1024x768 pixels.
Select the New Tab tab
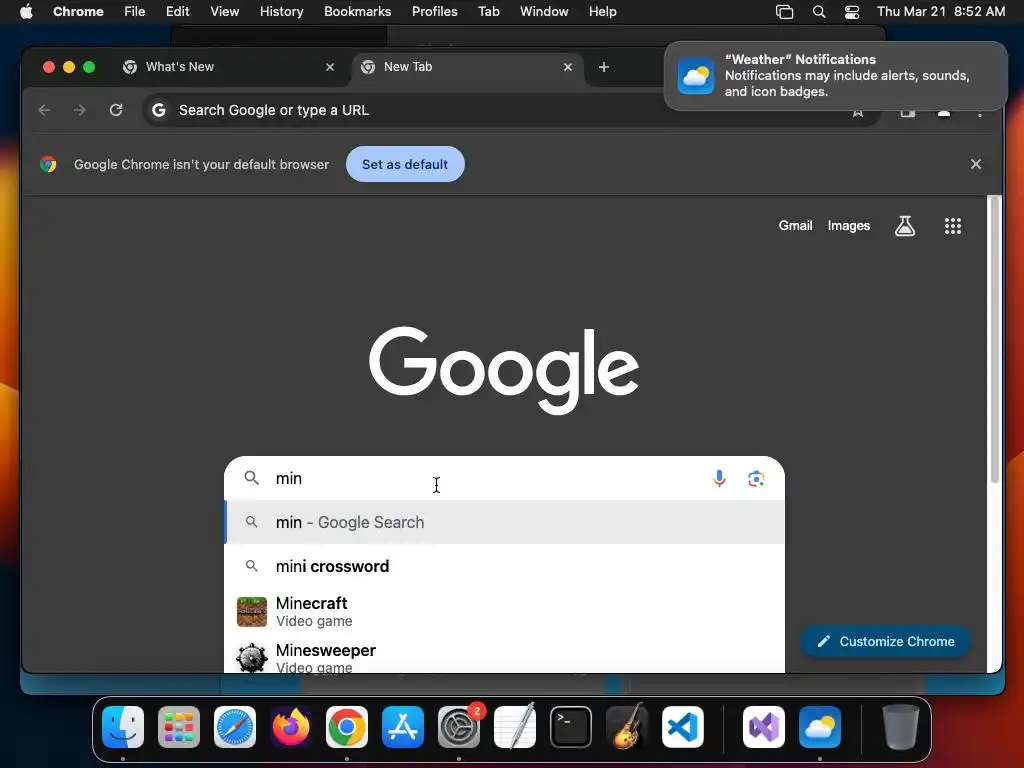coord(467,67)
